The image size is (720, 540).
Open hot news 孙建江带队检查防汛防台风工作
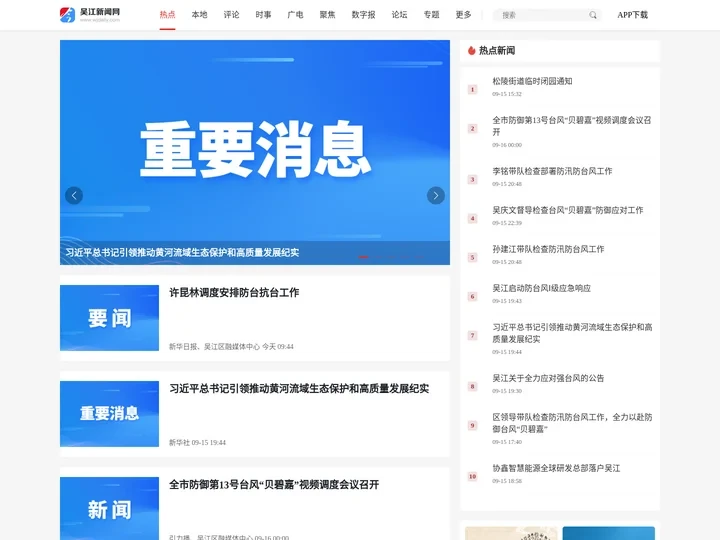pos(548,249)
